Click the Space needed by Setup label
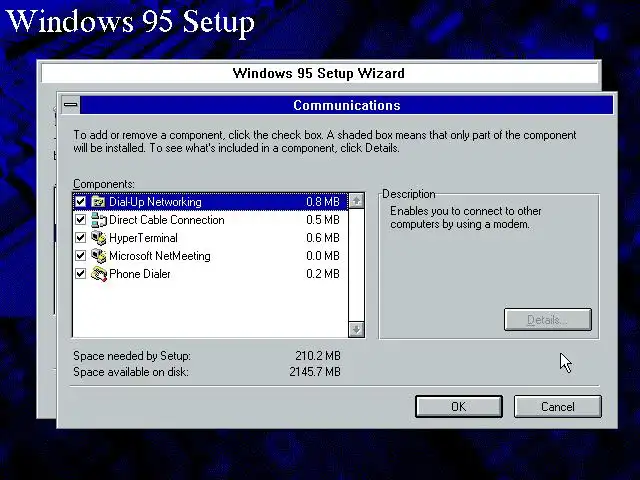640x480 pixels. 131,356
